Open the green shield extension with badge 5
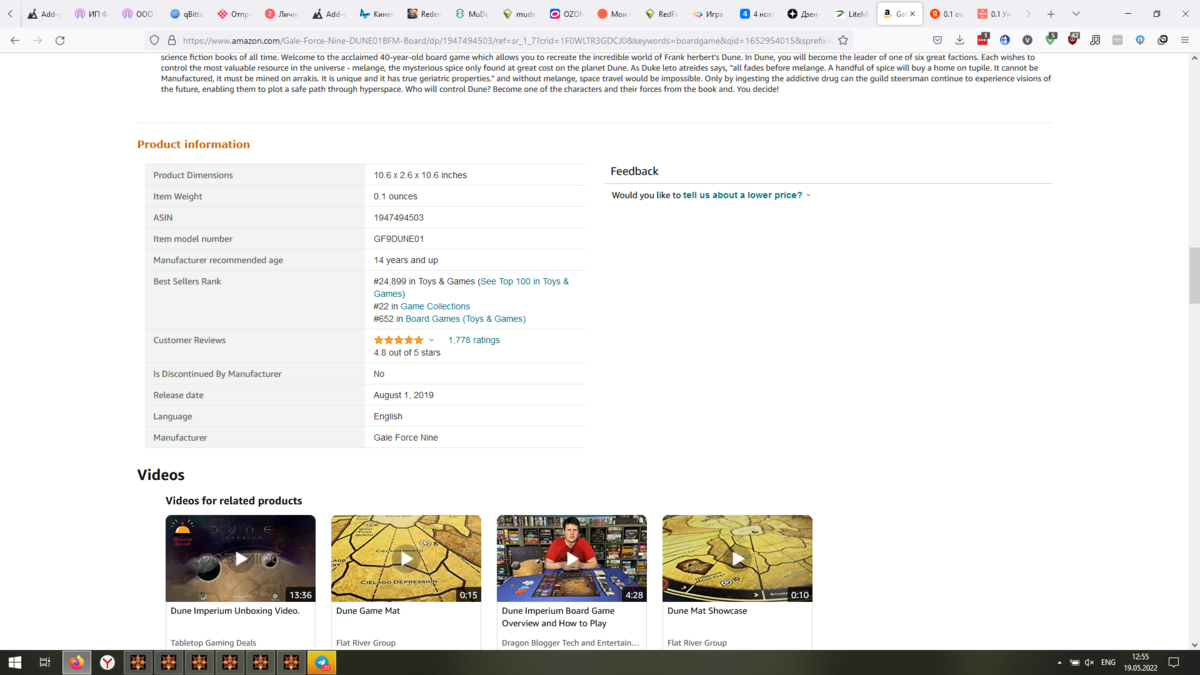The height and width of the screenshot is (675, 1200). tap(1050, 40)
